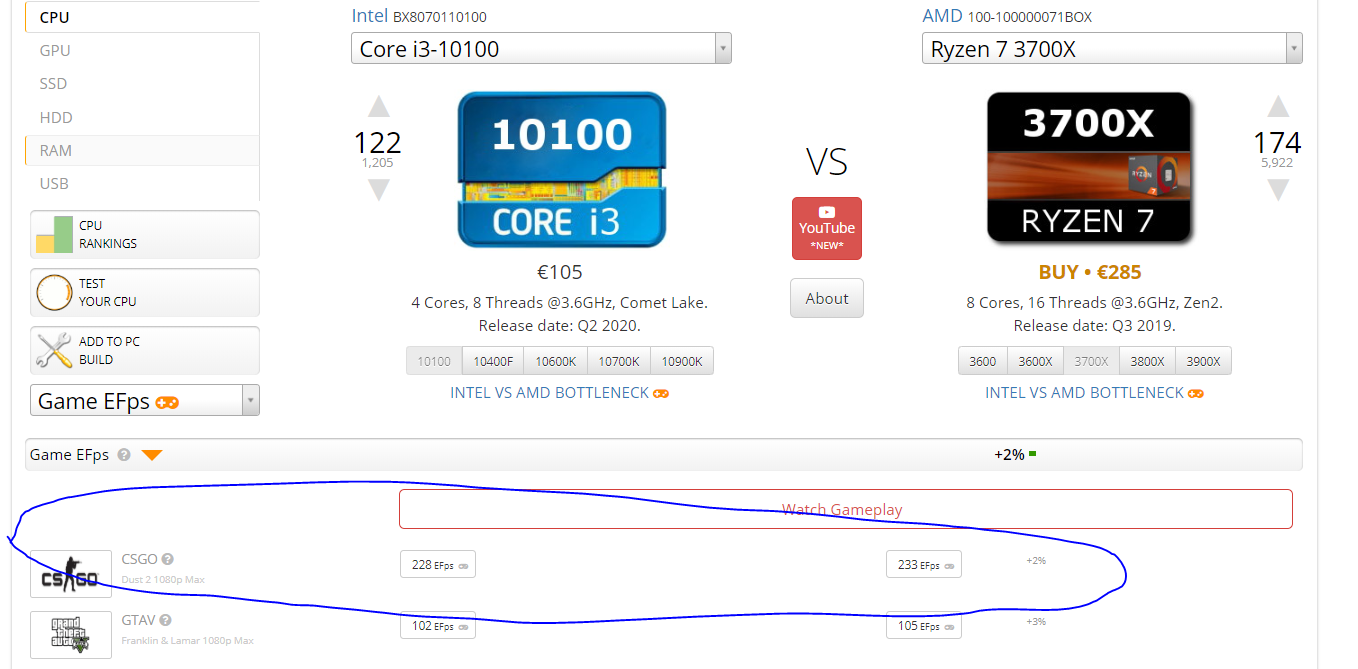Open CPU Rankings
Viewport: 1358px width, 669px height.
pyautogui.click(x=145, y=234)
